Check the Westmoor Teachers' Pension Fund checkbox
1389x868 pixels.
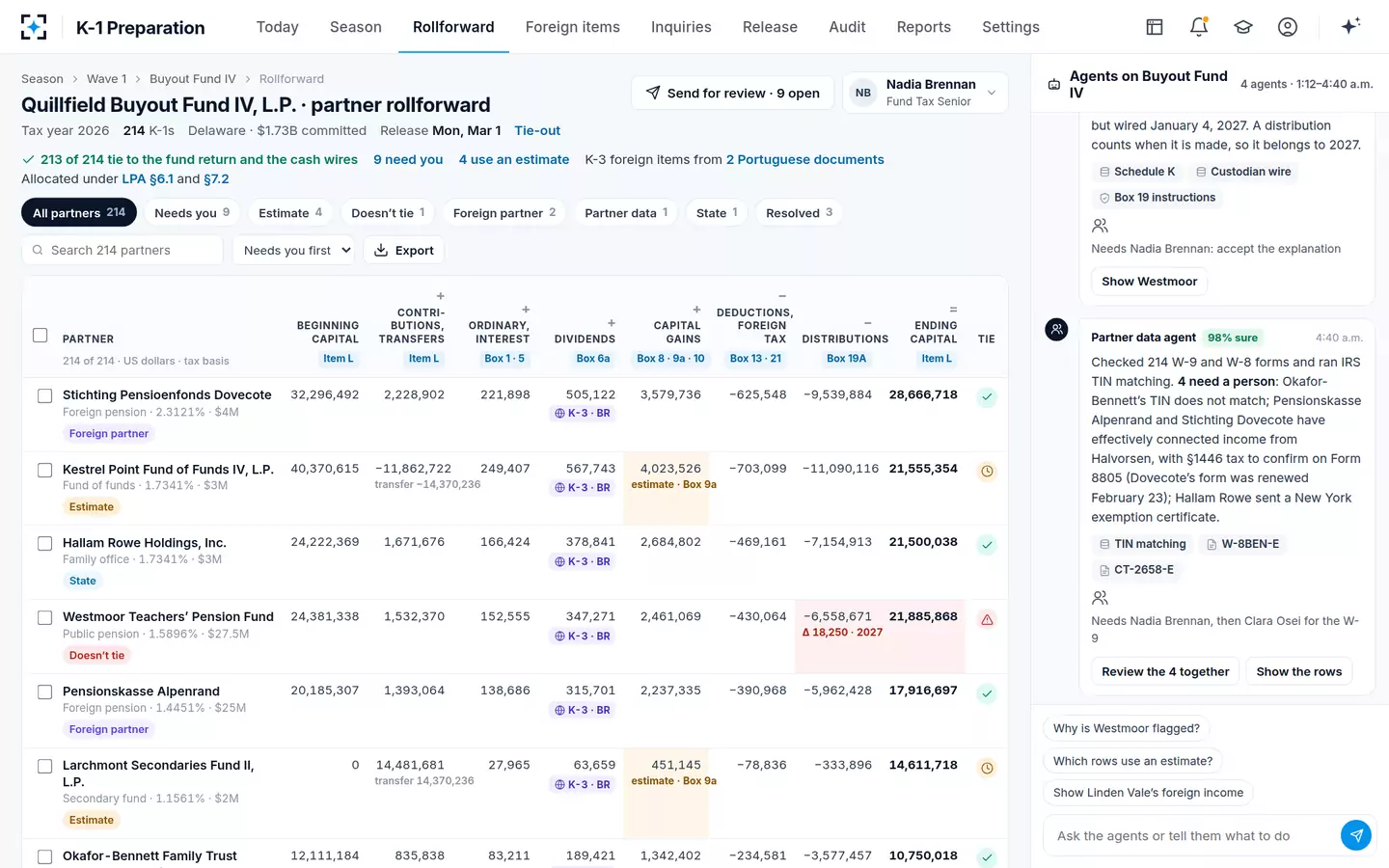click(x=44, y=617)
